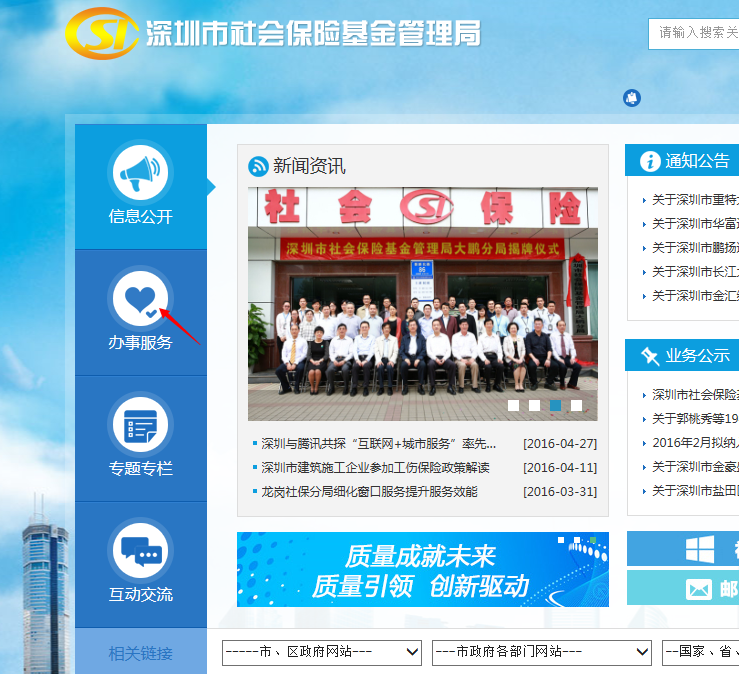Screen dimensions: 739x674
Task: Open 专题专栏 list icon
Action: (x=140, y=425)
